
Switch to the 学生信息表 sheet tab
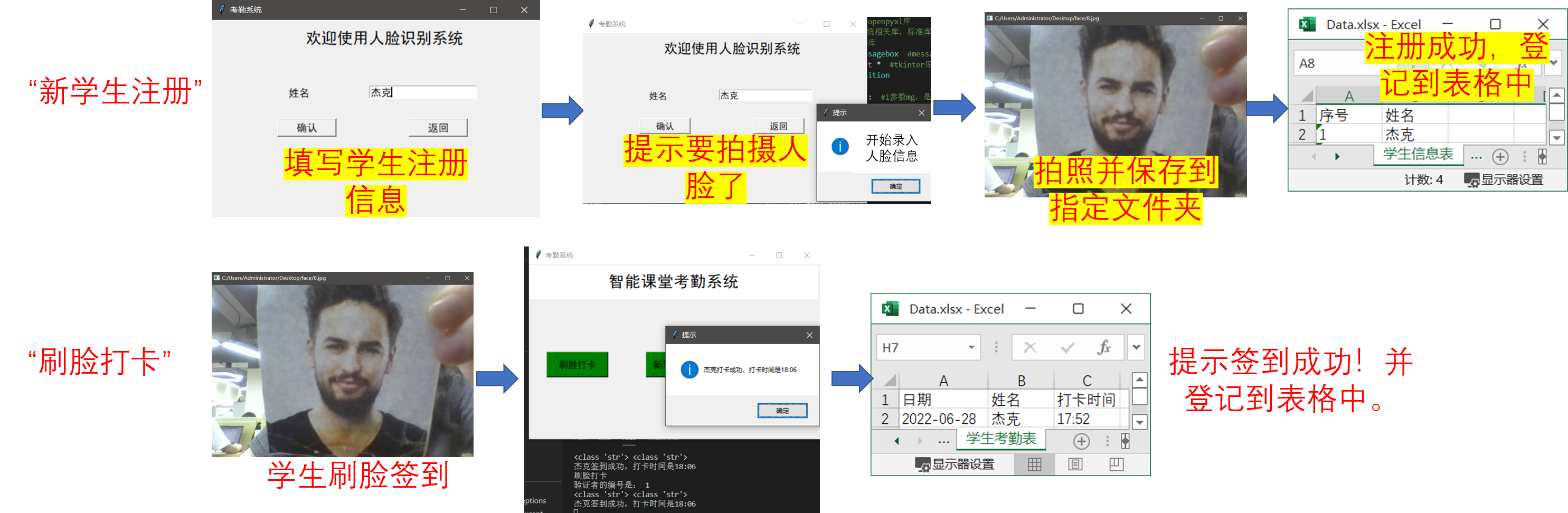click(x=1418, y=154)
